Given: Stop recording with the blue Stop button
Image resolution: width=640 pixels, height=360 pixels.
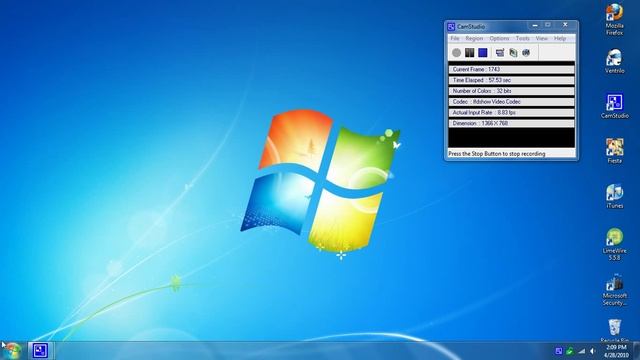Looking at the screenshot, I should (483, 53).
